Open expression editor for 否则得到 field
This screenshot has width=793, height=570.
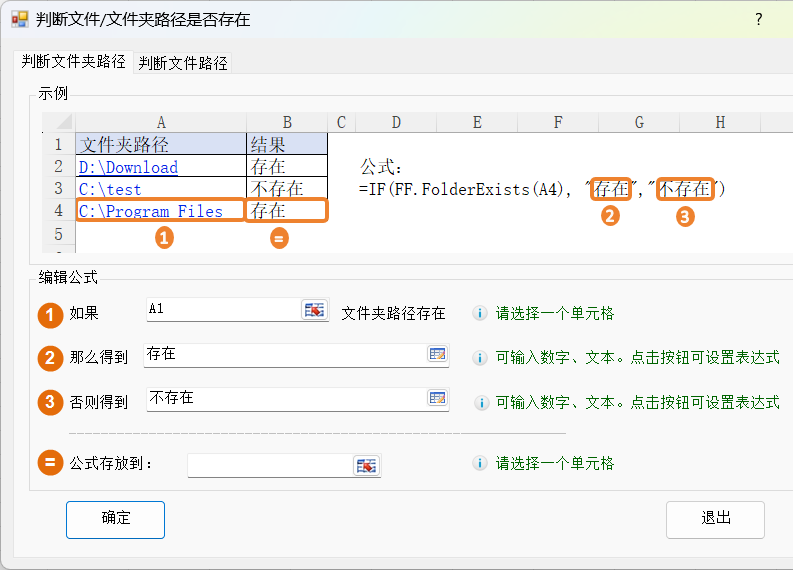coord(437,398)
